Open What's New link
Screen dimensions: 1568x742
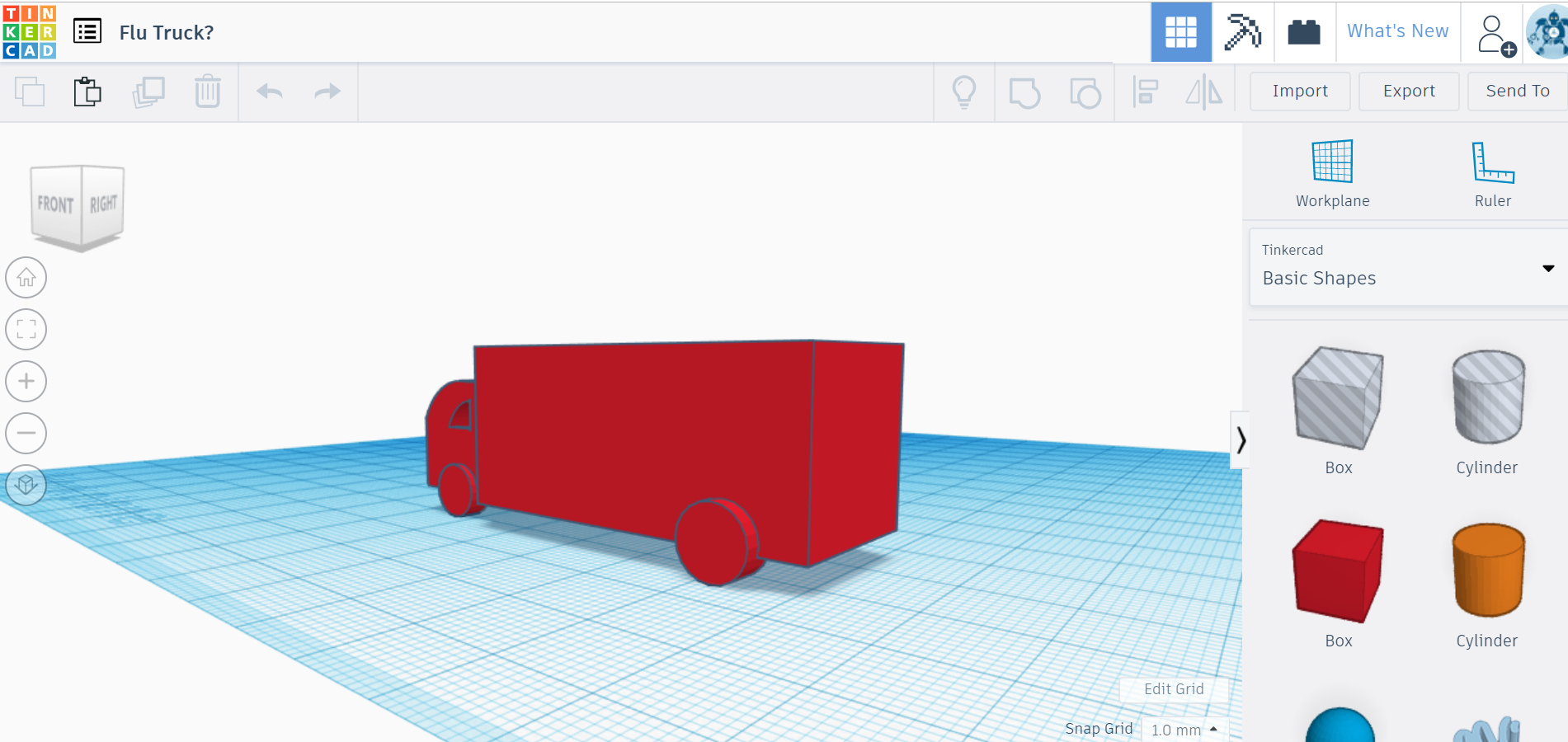1397,31
